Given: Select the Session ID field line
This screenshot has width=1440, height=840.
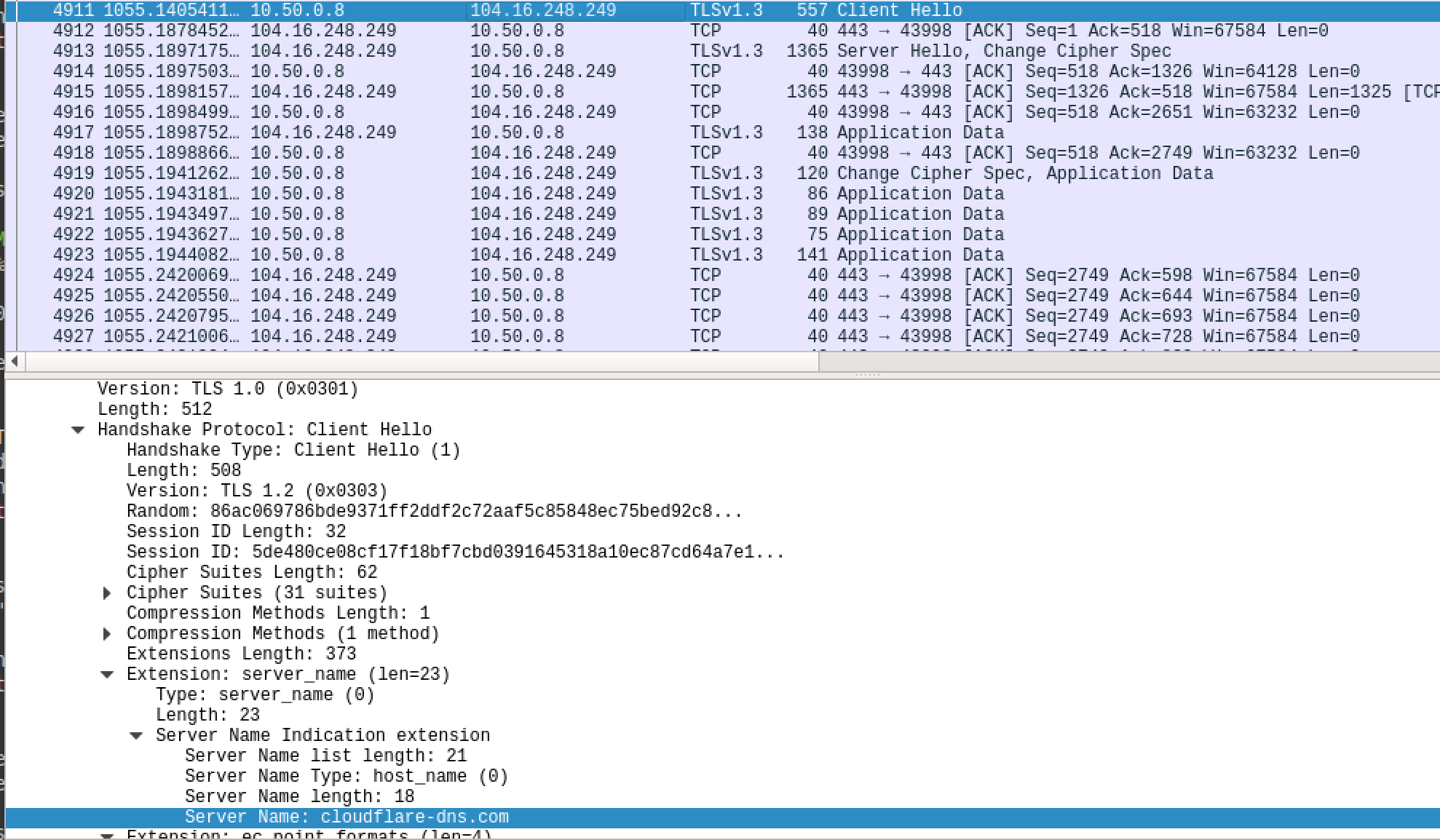Looking at the screenshot, I should tap(455, 552).
